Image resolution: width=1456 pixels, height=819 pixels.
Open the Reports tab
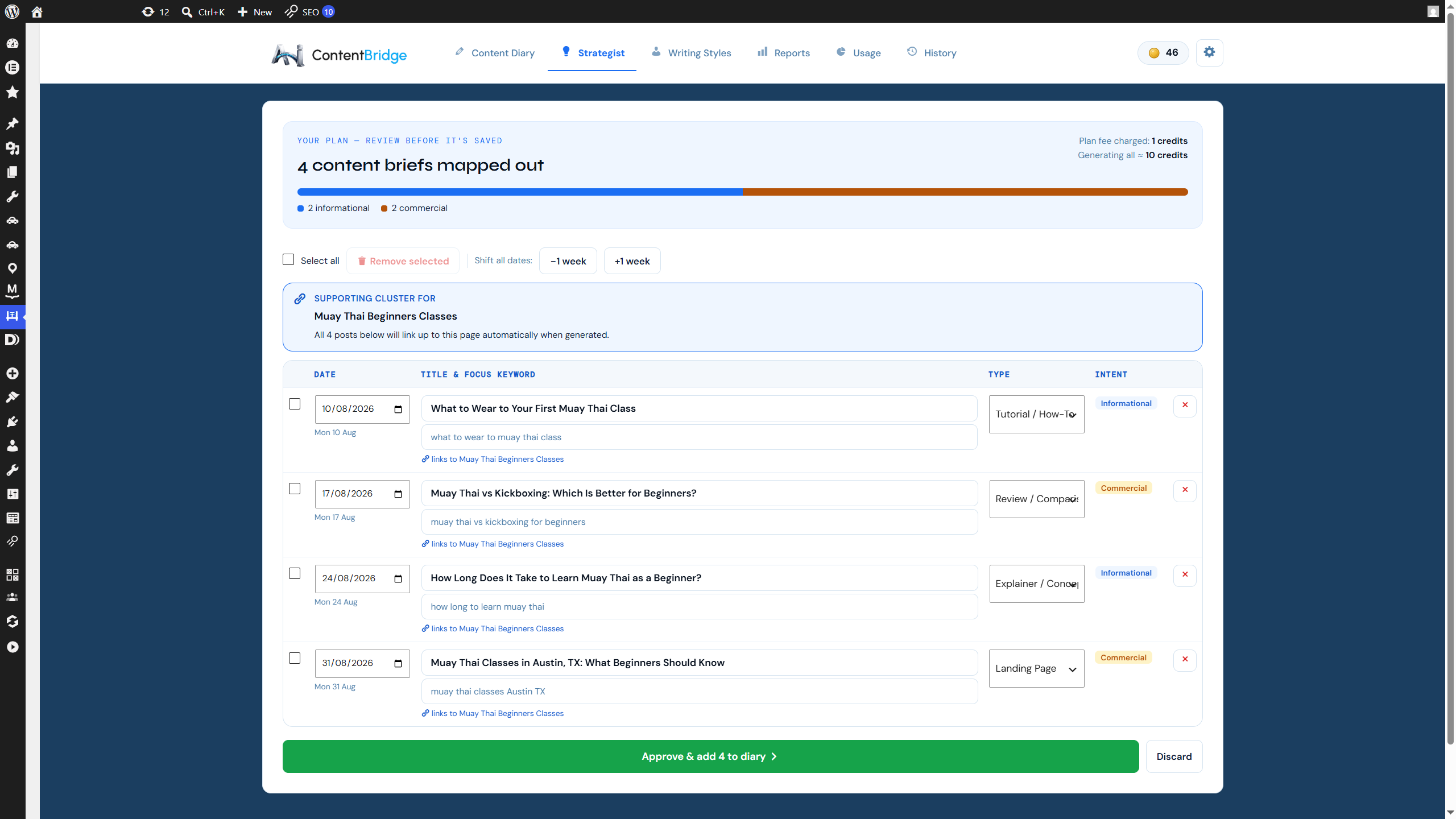coord(783,53)
